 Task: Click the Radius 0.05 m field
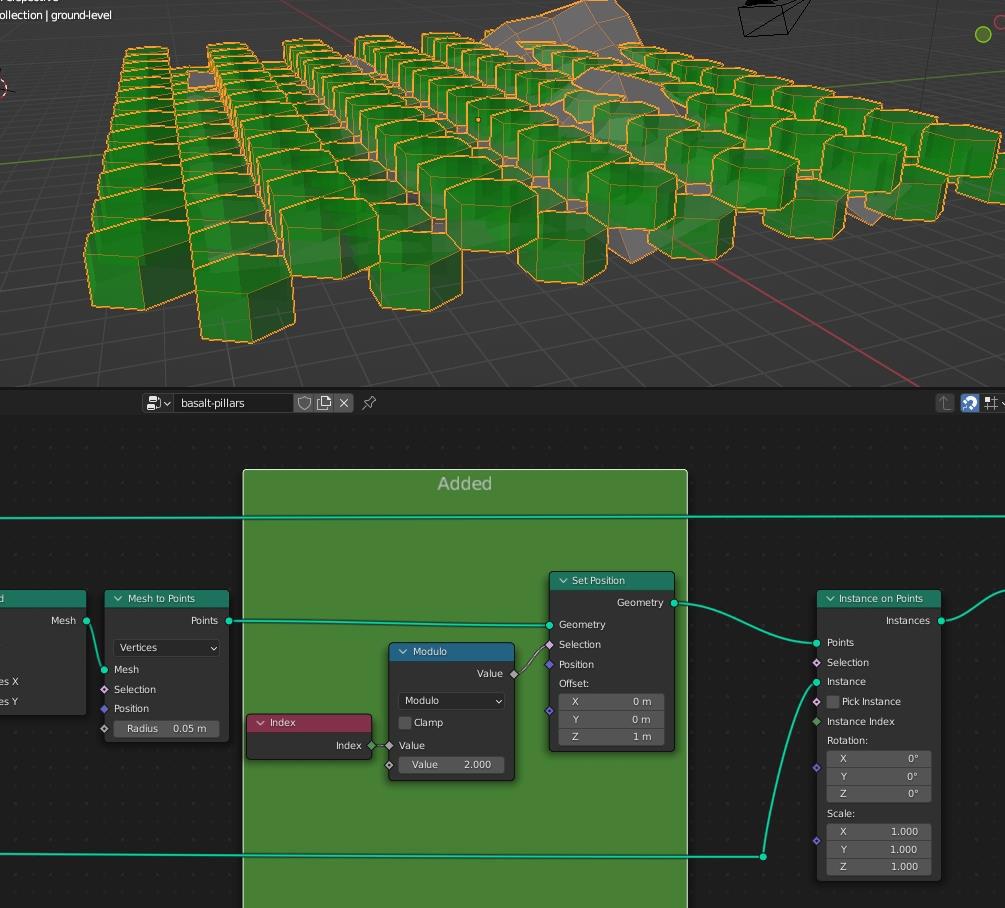coord(166,728)
